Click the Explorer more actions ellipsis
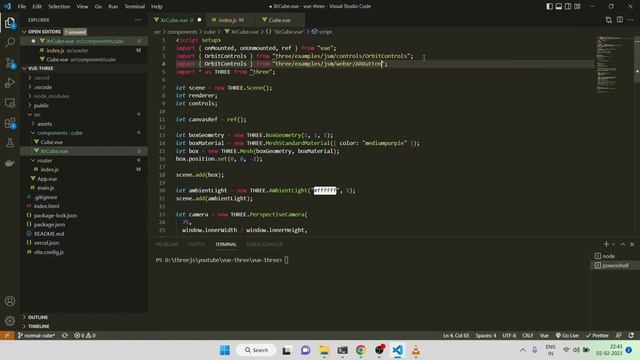 click(138, 20)
